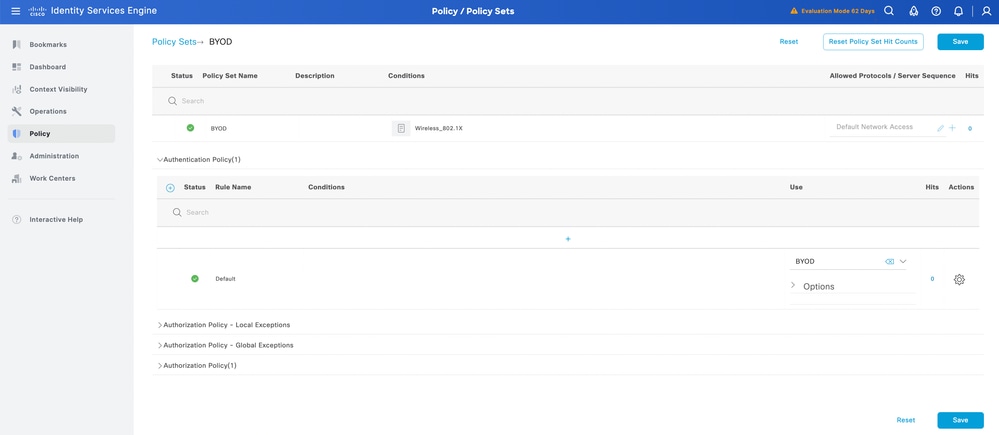This screenshot has height=435, width=999.
Task: Open the user account icon
Action: point(986,11)
